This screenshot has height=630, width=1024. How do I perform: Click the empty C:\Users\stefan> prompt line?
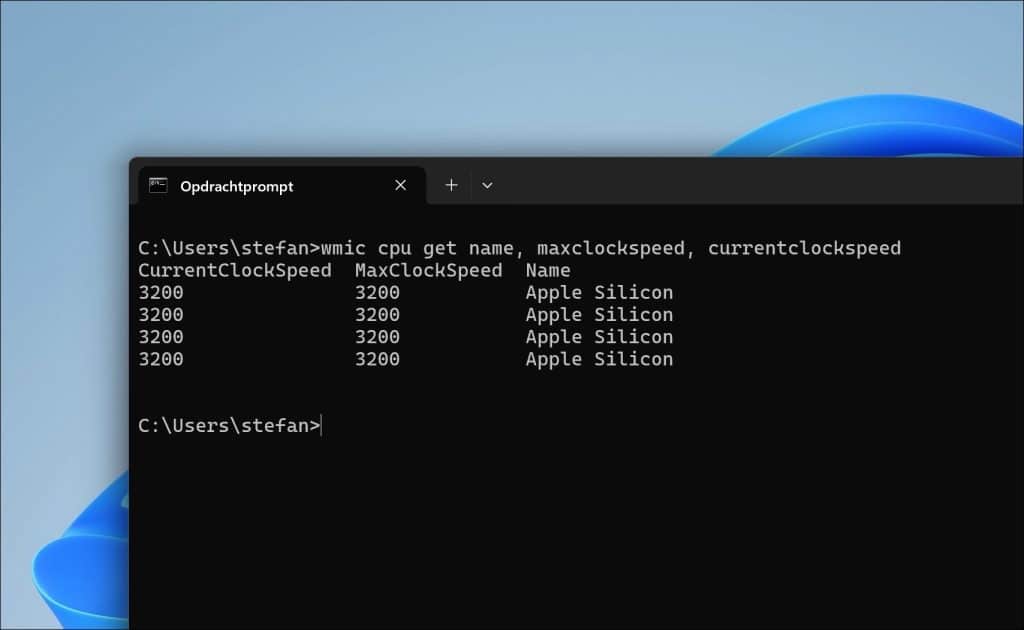click(229, 426)
